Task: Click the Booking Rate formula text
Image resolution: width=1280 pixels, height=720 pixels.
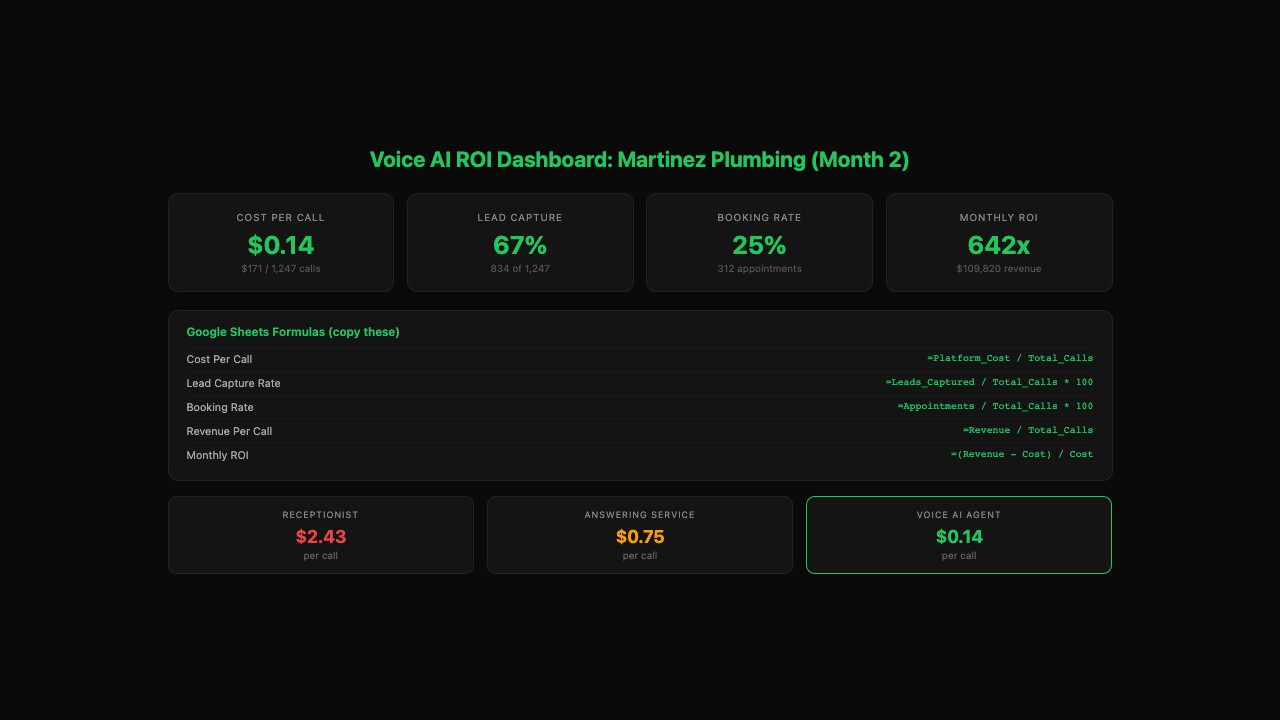Action: click(x=996, y=406)
